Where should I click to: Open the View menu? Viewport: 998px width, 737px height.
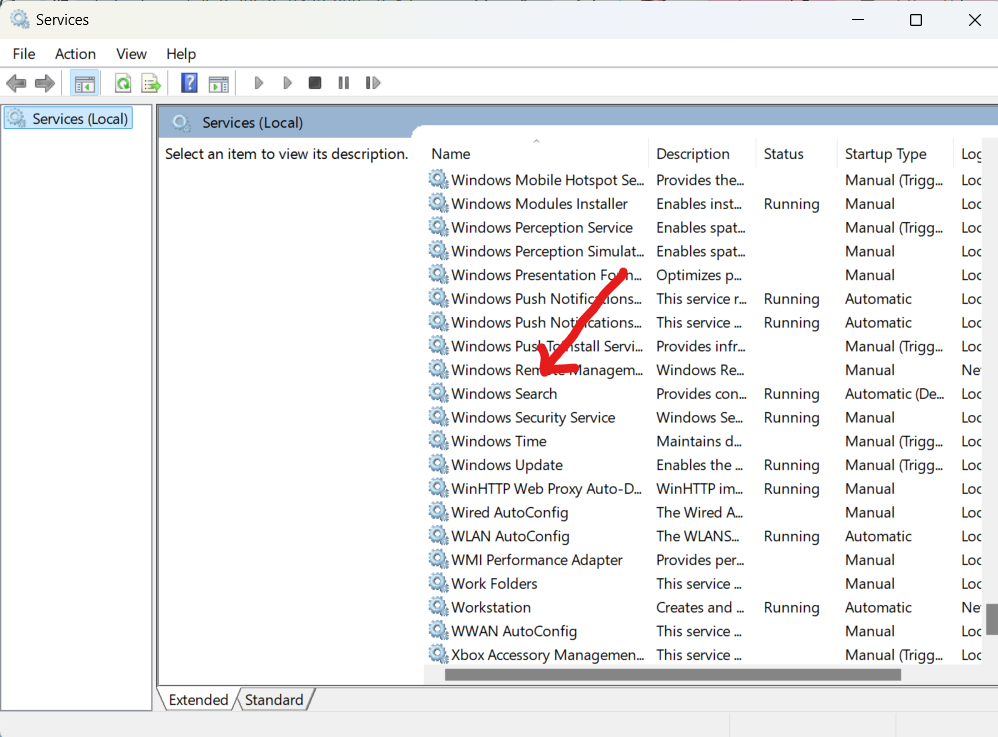point(131,53)
